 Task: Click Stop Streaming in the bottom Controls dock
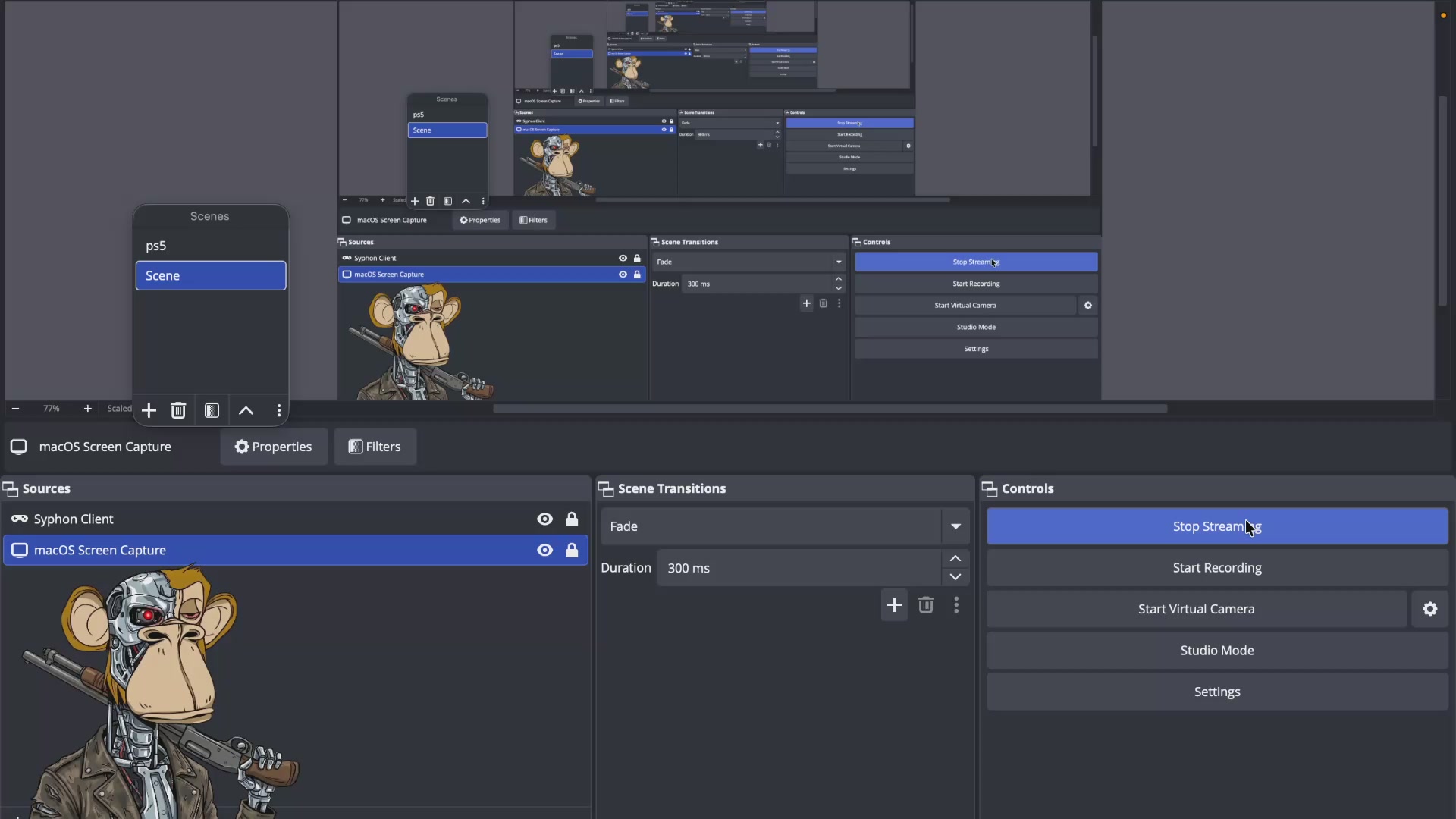pos(1217,526)
